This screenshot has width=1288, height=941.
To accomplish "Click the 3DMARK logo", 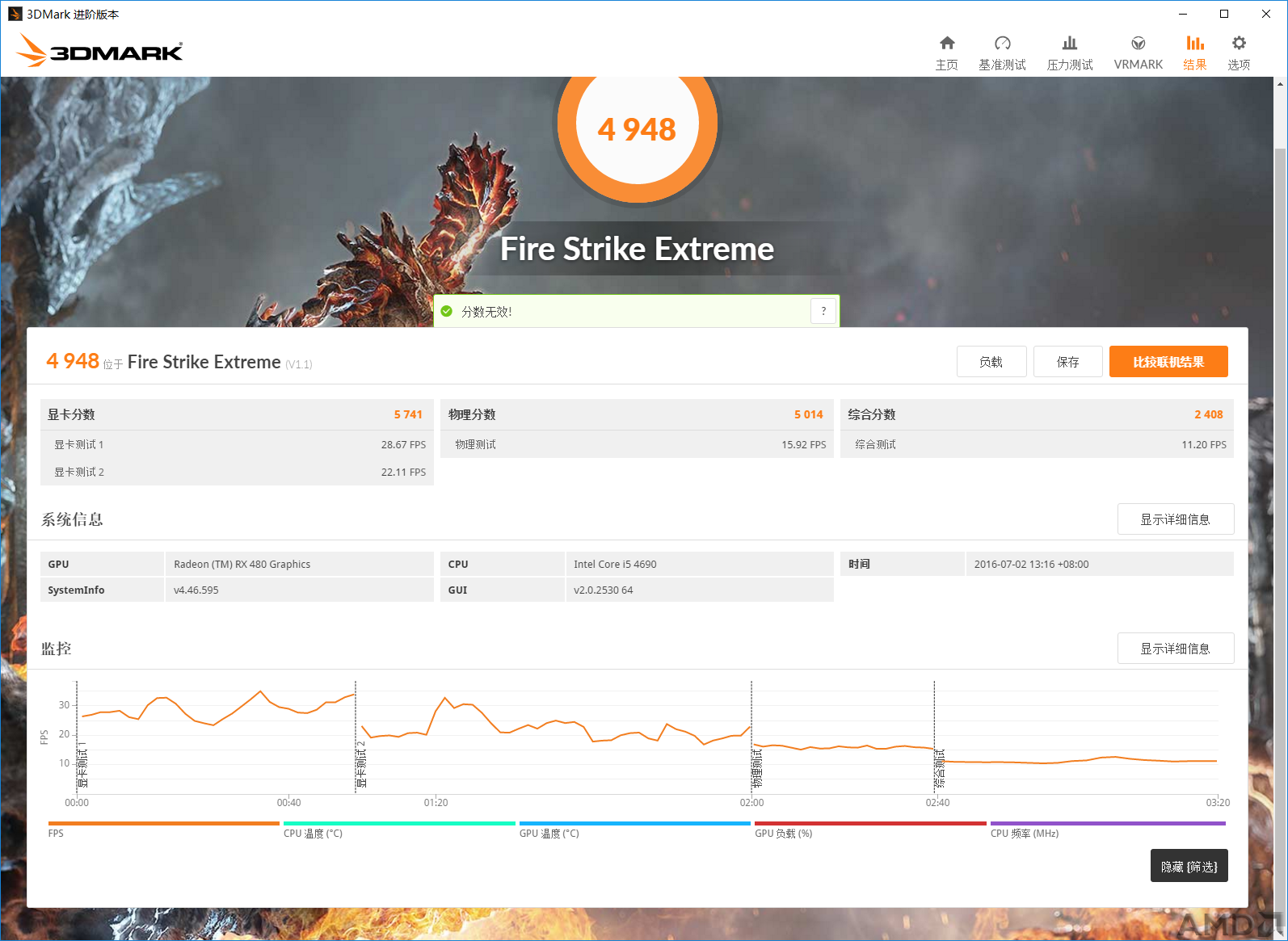I will 99,51.
